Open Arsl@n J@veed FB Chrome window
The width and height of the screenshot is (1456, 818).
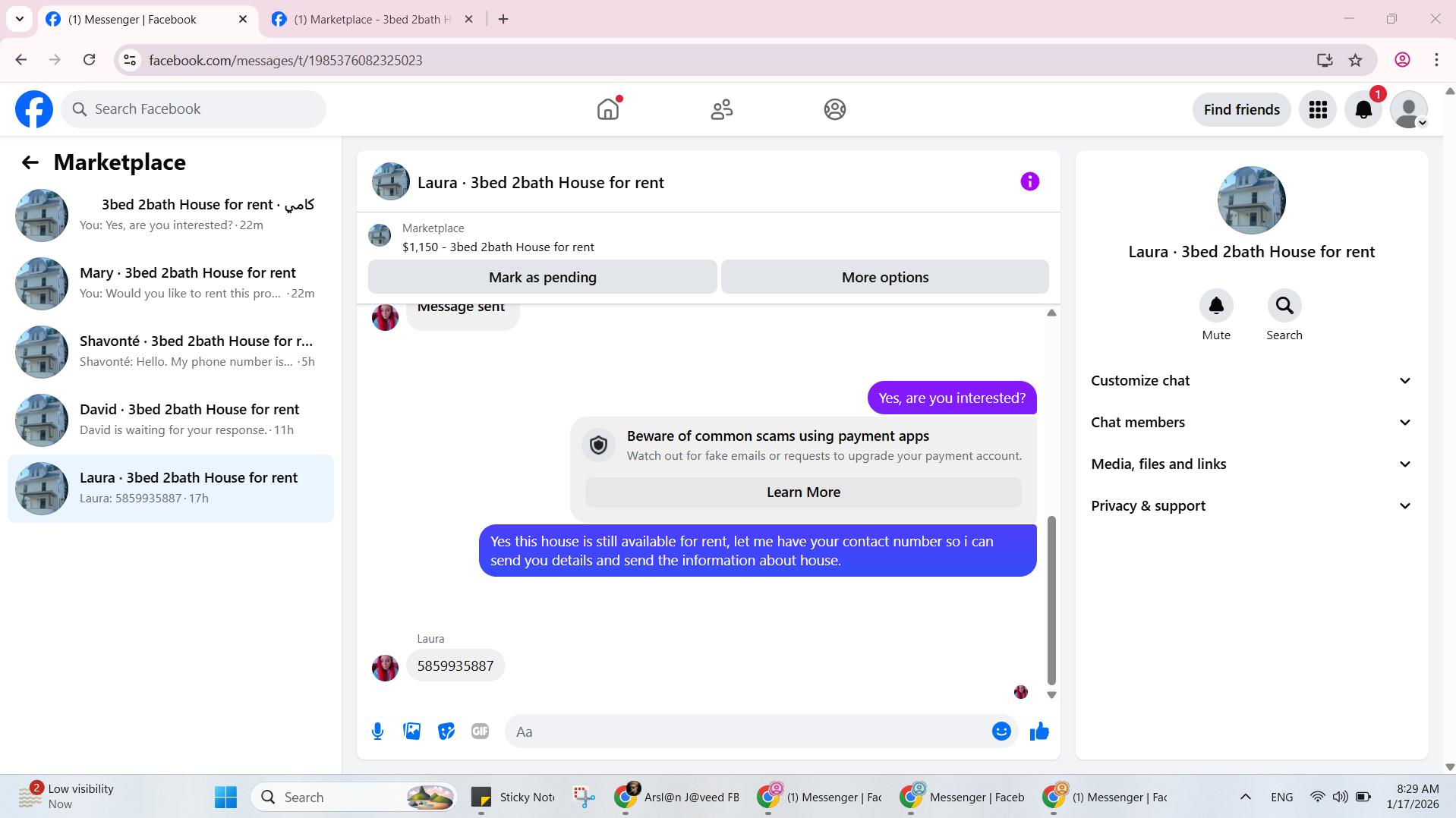point(677,797)
